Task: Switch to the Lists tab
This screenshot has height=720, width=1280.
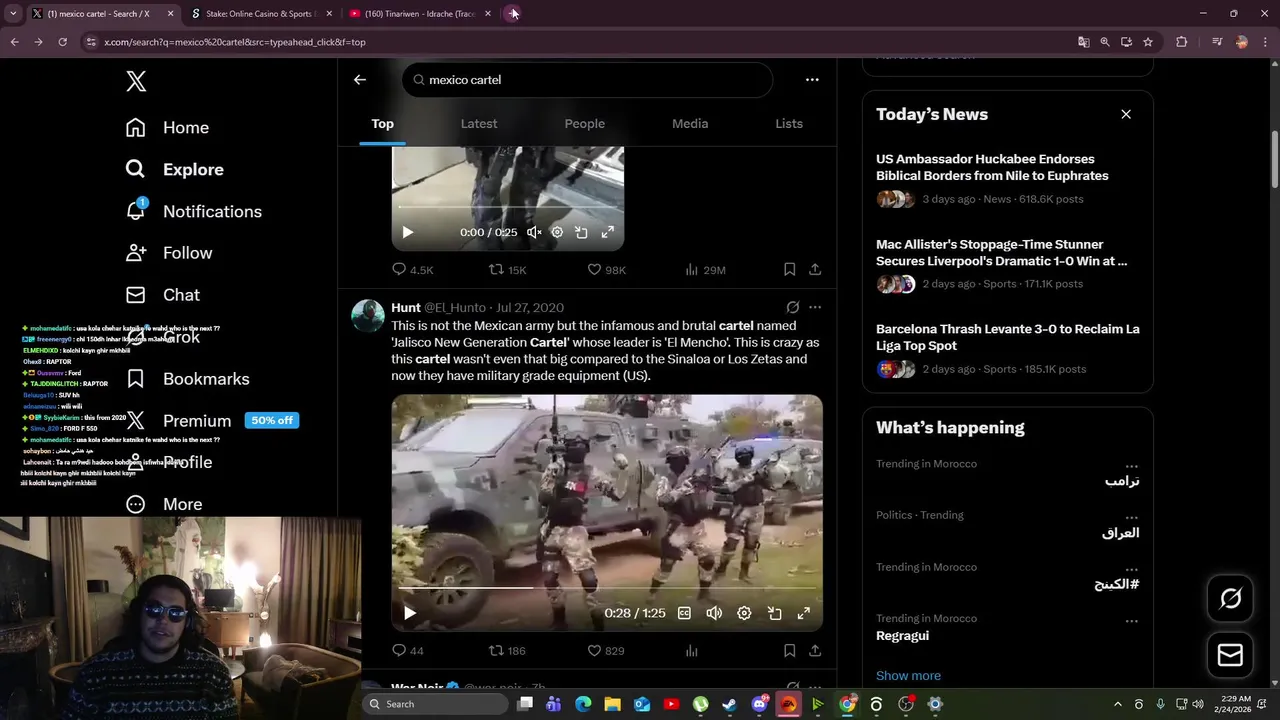Action: (x=789, y=124)
